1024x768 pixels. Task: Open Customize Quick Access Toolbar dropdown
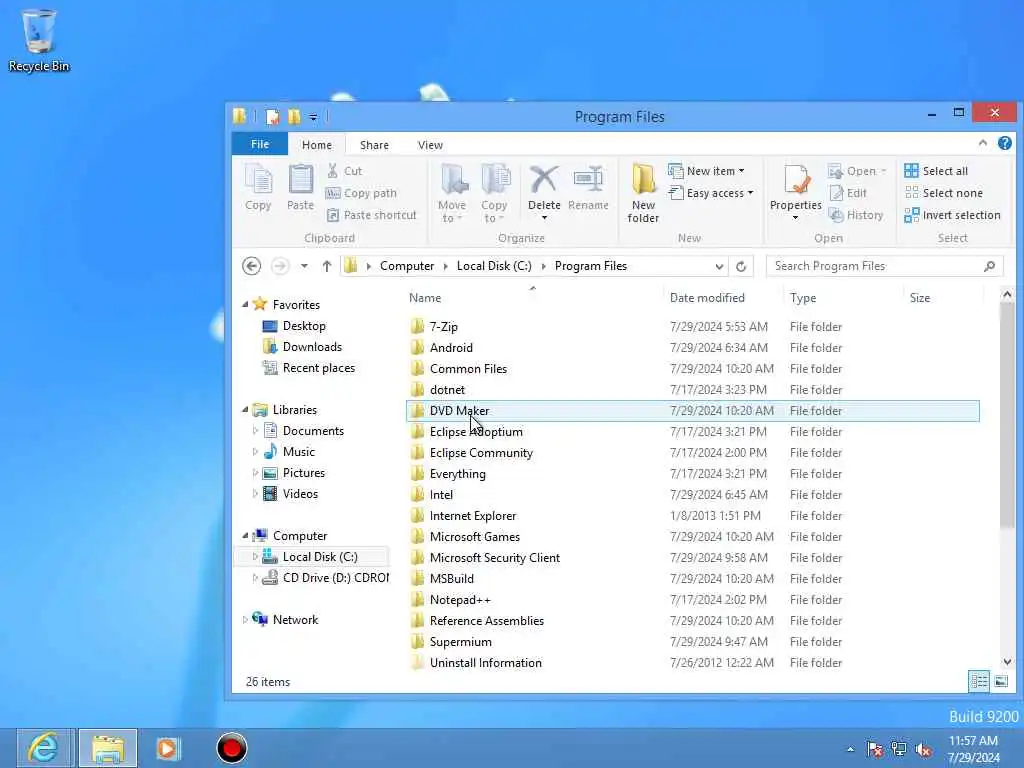[313, 117]
